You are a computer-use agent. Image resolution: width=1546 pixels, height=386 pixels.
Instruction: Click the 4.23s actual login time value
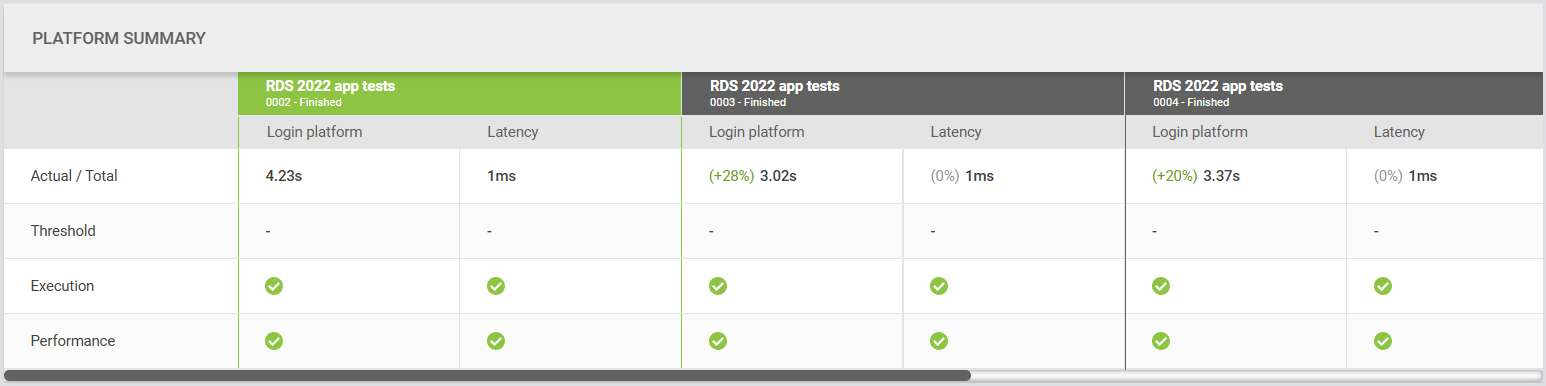point(284,176)
